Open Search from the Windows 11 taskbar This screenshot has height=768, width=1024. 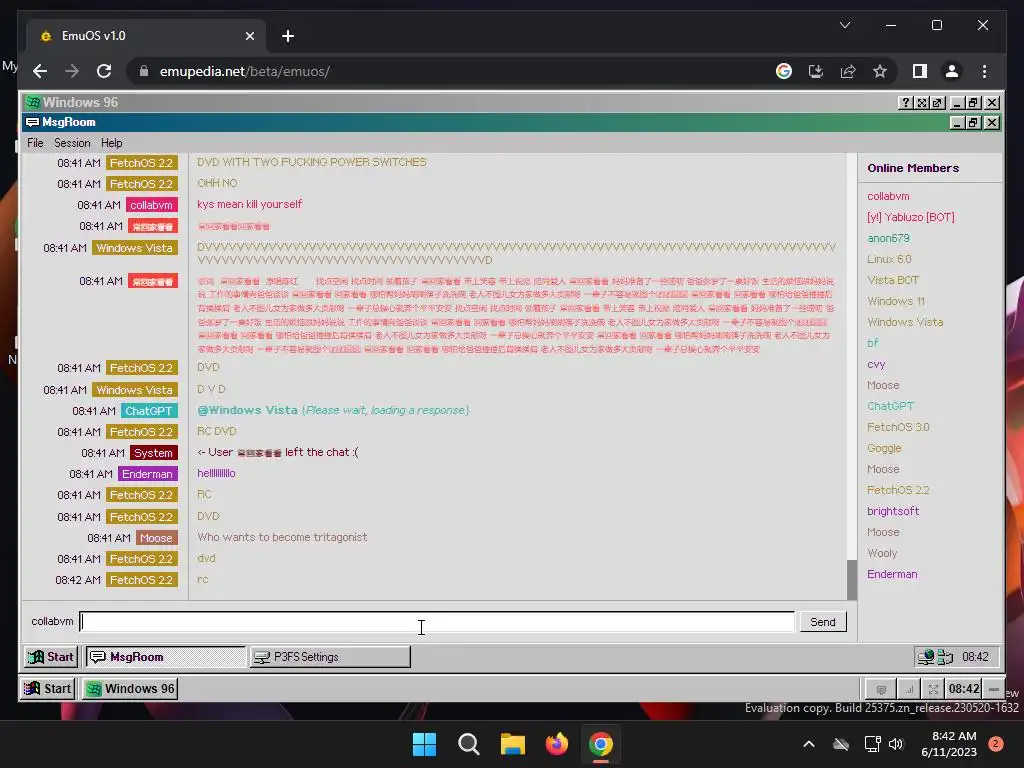tap(468, 744)
